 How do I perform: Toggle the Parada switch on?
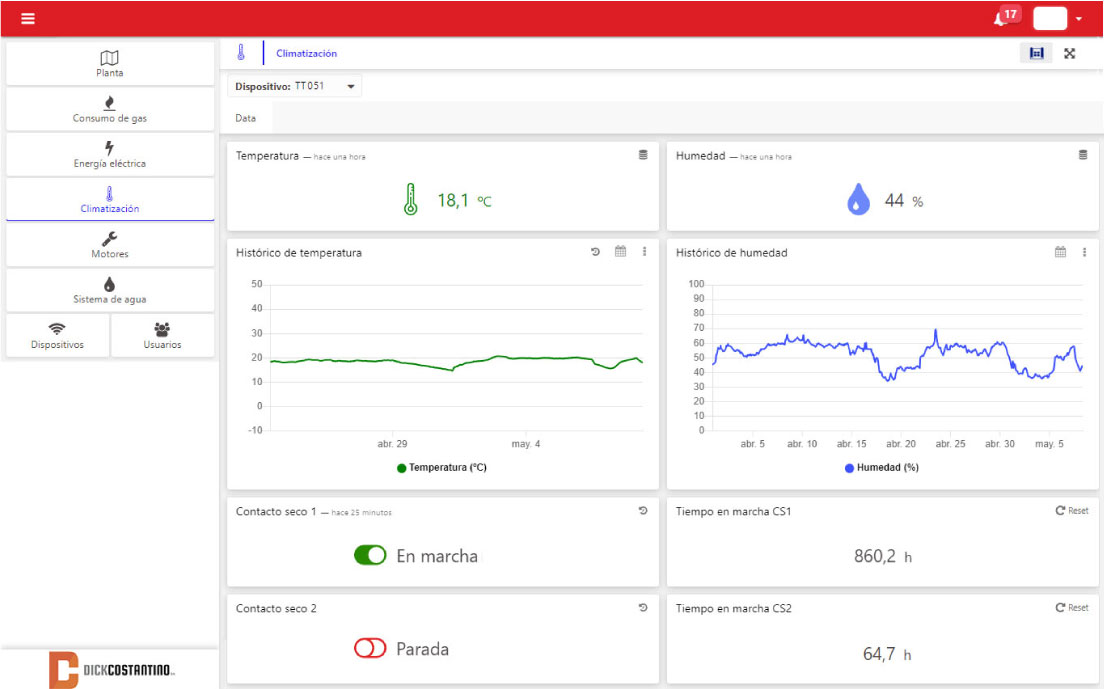[x=370, y=649]
